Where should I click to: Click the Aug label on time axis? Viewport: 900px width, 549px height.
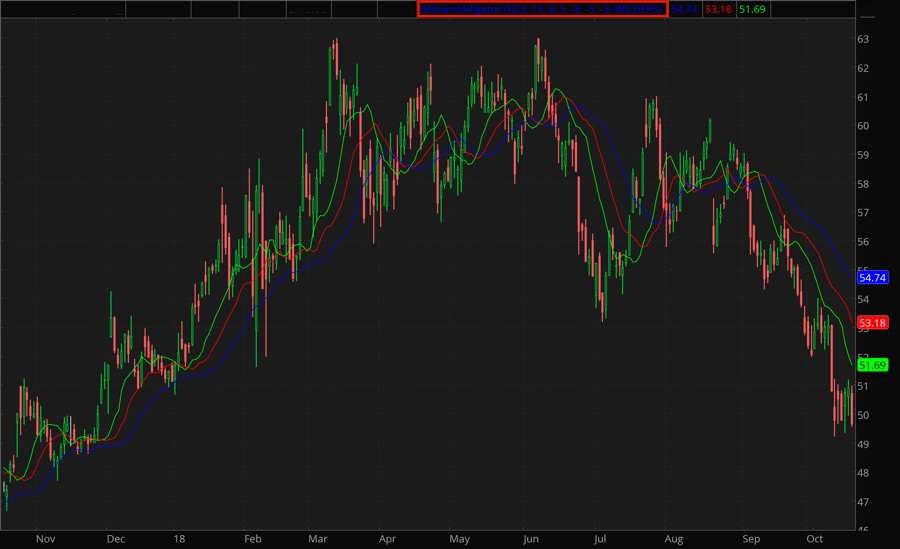coord(673,538)
